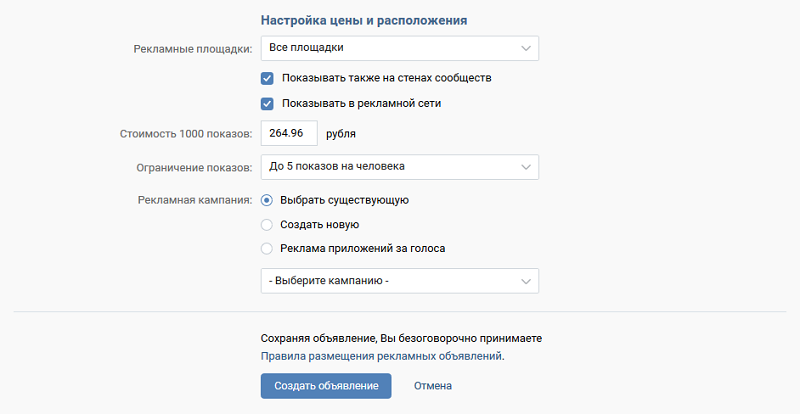
Task: Select the Выбрать существующую radio button
Action: (x=267, y=200)
